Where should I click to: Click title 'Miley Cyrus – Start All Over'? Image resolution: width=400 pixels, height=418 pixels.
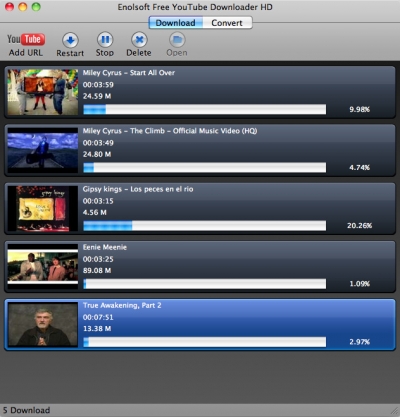[x=129, y=73]
